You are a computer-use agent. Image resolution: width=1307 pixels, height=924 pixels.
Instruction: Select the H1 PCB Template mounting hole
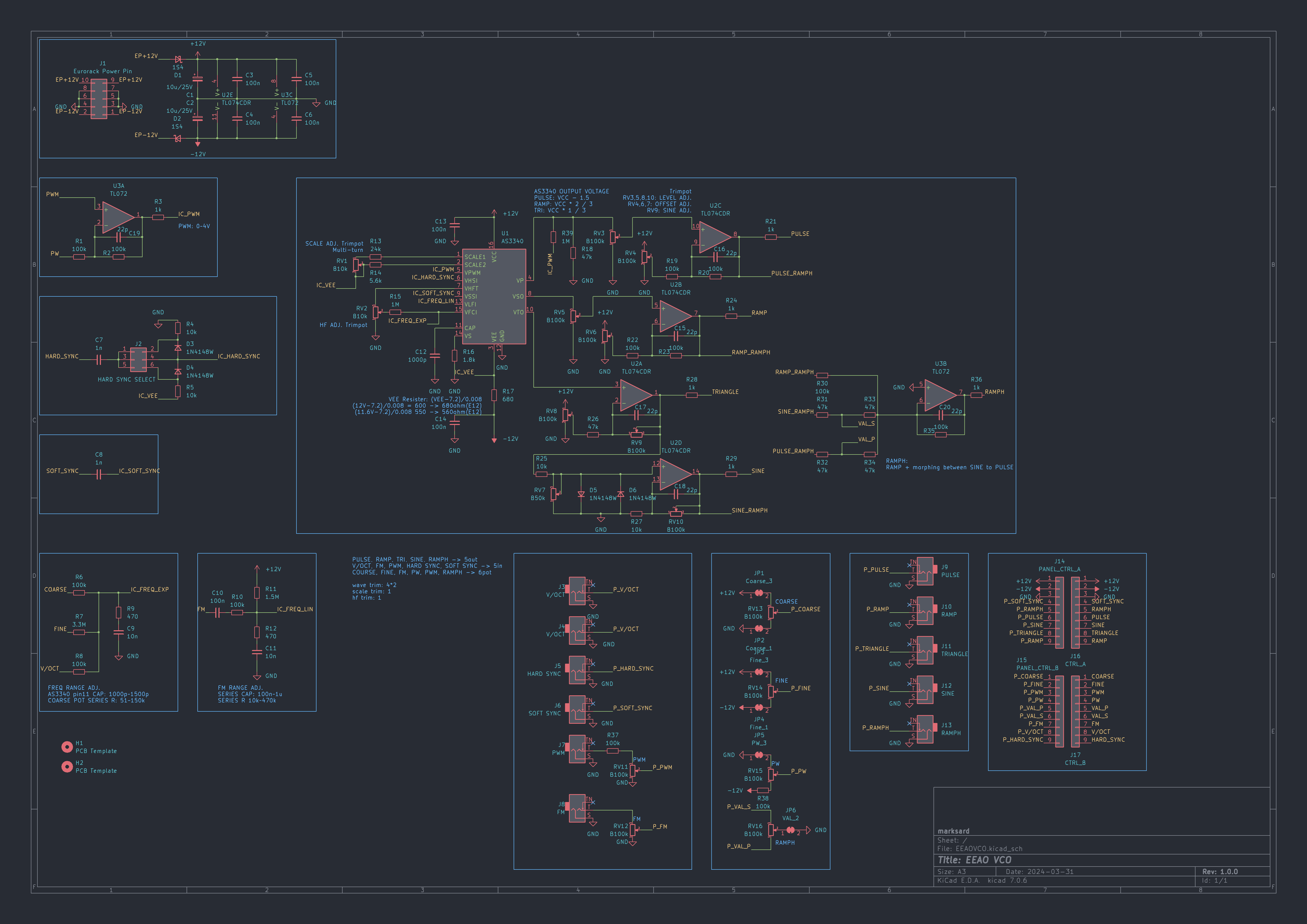click(67, 746)
